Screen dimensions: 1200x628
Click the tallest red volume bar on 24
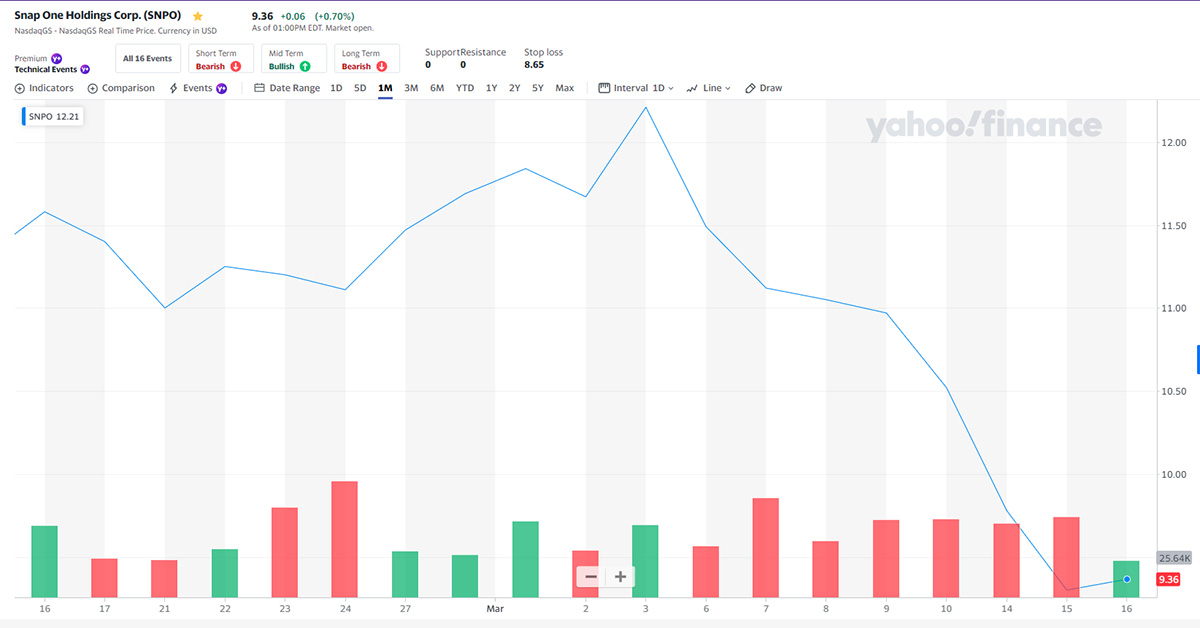pos(344,539)
